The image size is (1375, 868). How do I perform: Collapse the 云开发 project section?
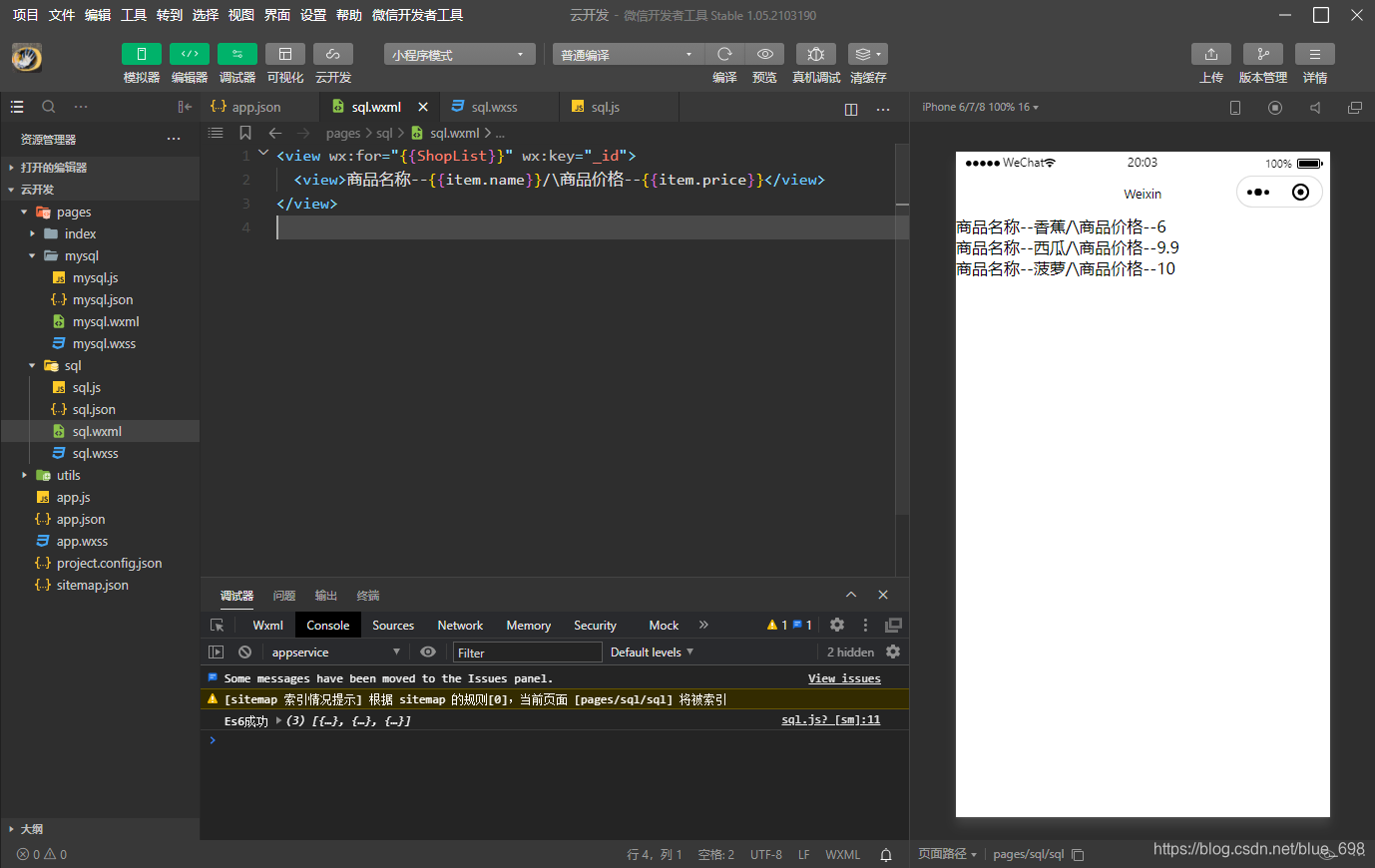click(100, 190)
